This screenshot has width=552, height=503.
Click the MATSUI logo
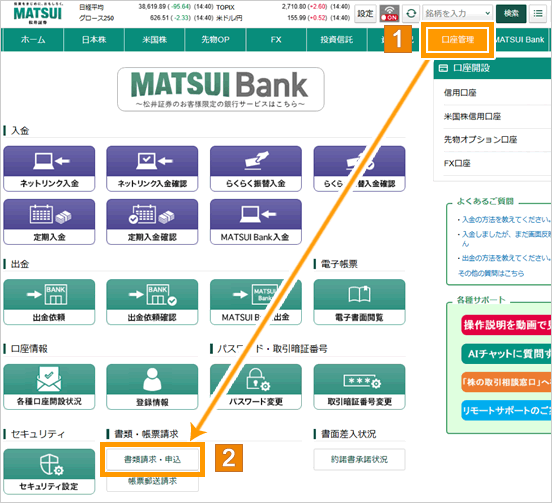click(x=38, y=13)
